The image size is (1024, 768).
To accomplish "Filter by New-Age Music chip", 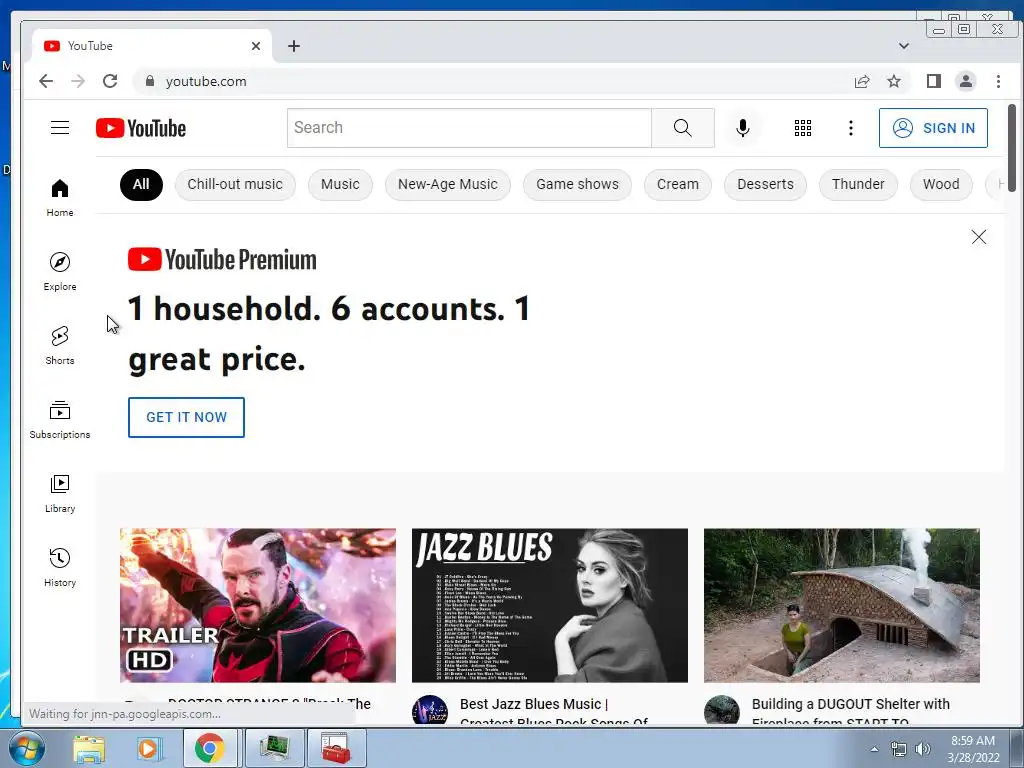I will 448,184.
